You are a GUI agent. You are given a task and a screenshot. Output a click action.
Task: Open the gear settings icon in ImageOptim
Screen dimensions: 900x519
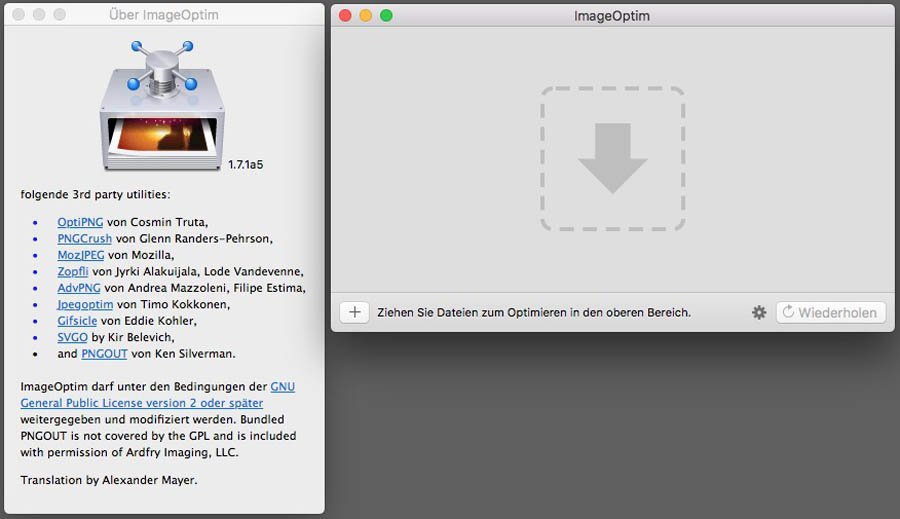759,312
